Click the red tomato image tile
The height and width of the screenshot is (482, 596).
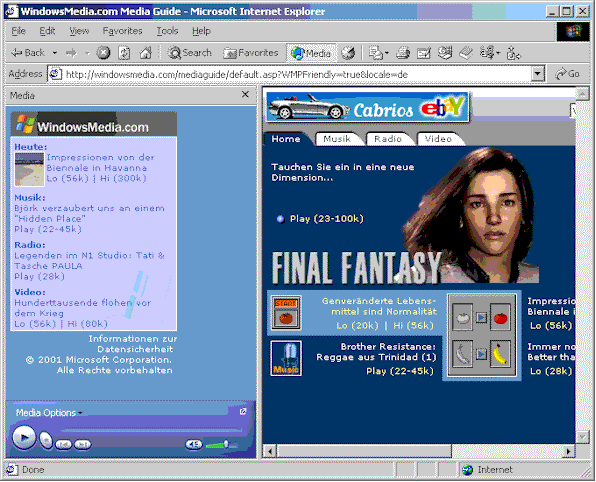pyautogui.click(x=500, y=317)
